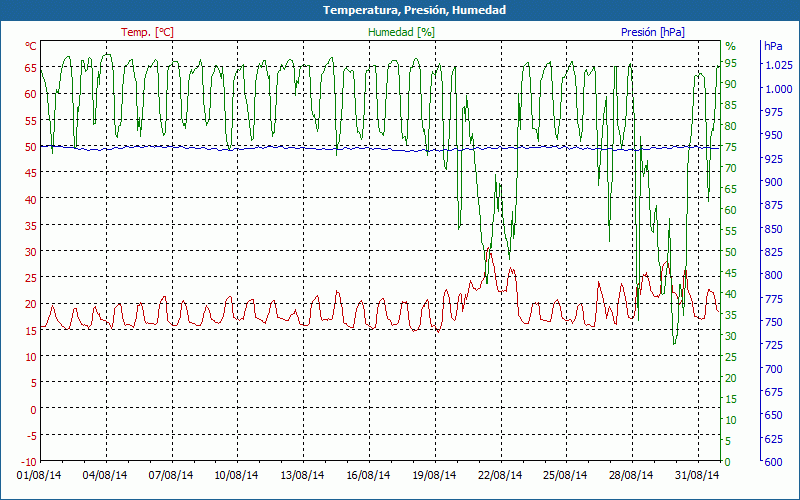The width and height of the screenshot is (800, 500).
Task: Click the 950 value on pressure axis
Action: click(773, 135)
